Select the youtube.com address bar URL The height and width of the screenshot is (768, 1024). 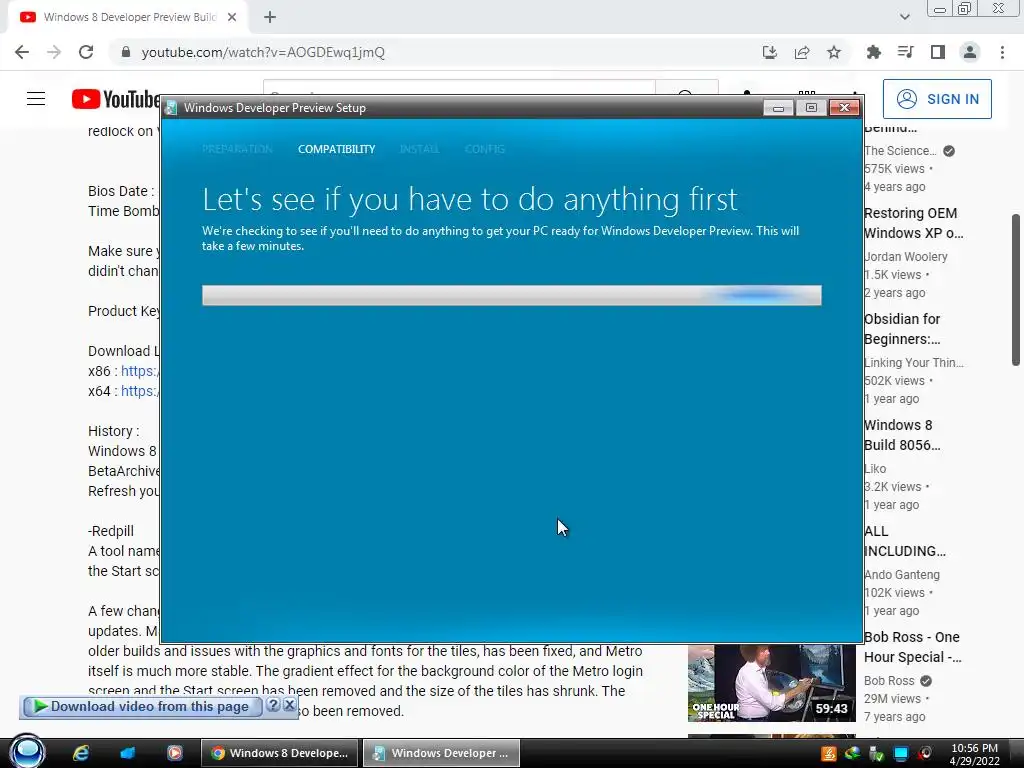263,52
